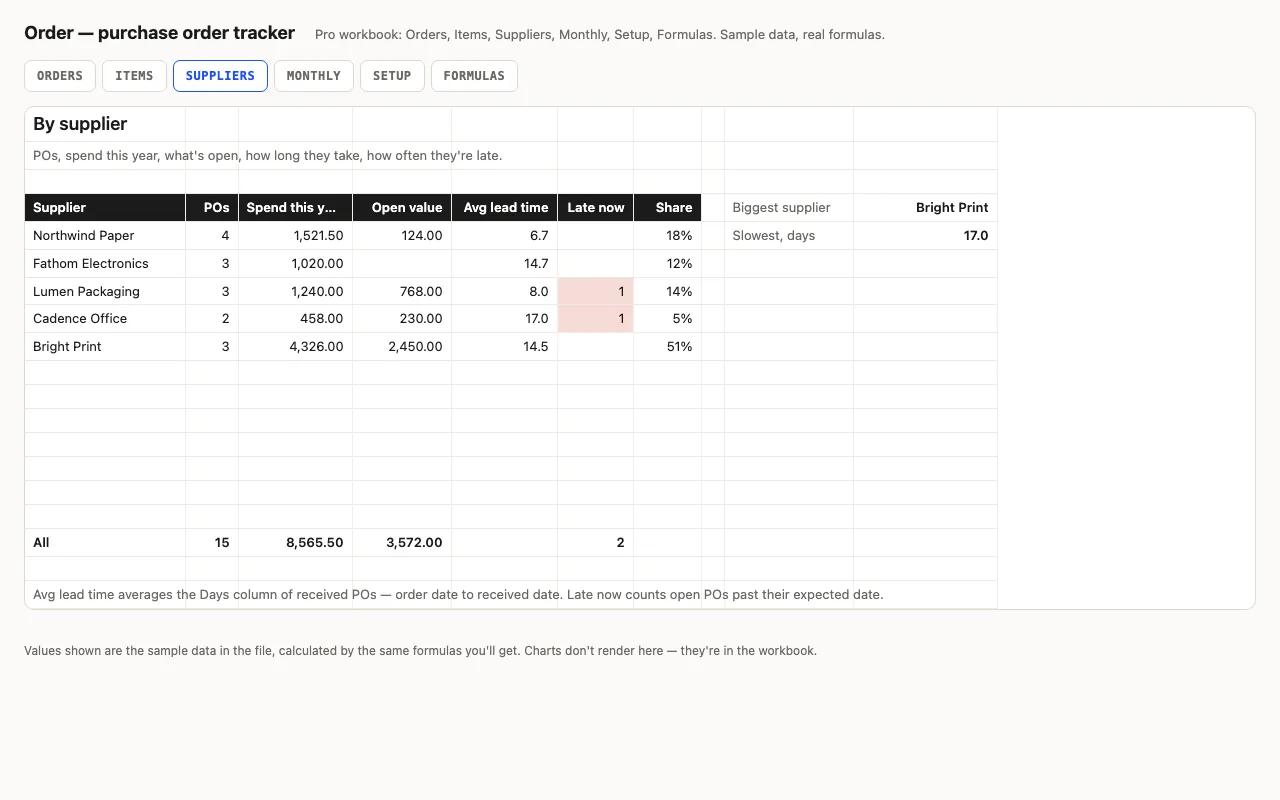Switch to the Items tab
The image size is (1280, 800).
(x=134, y=76)
